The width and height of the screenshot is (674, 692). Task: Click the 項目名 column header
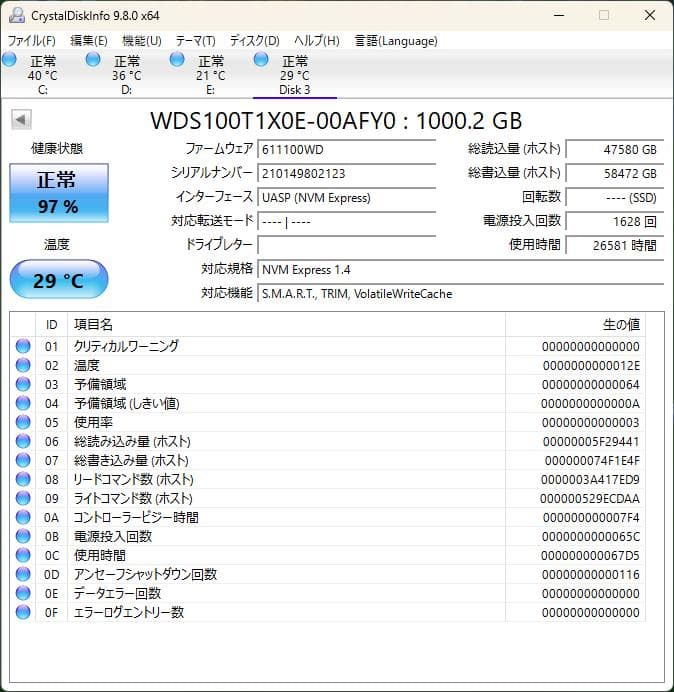(286, 325)
